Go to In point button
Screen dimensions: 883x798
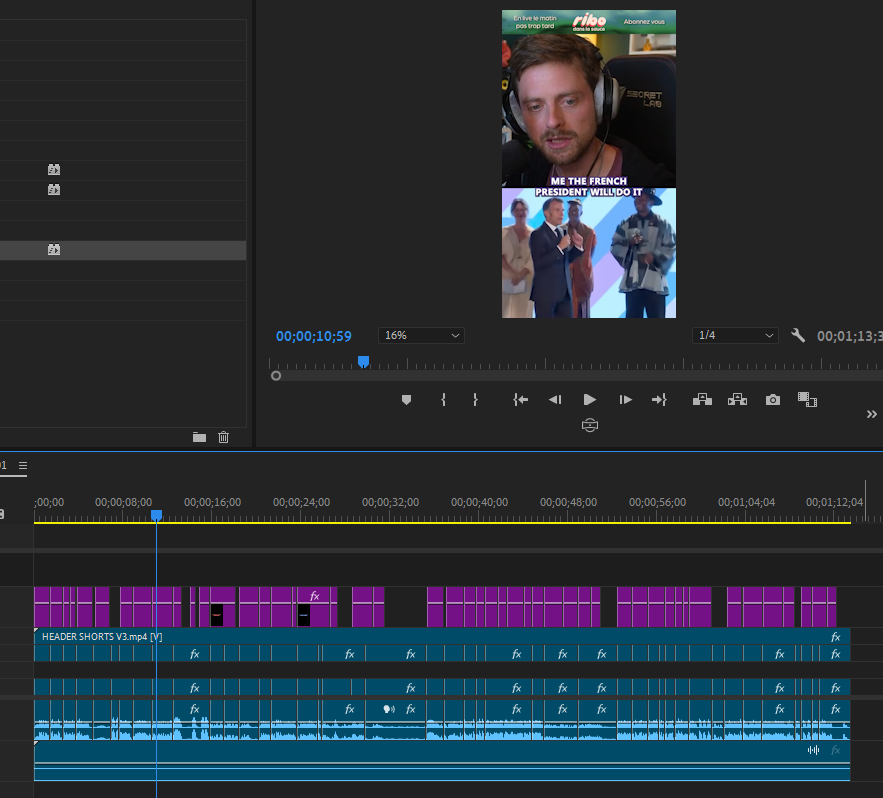pos(520,400)
